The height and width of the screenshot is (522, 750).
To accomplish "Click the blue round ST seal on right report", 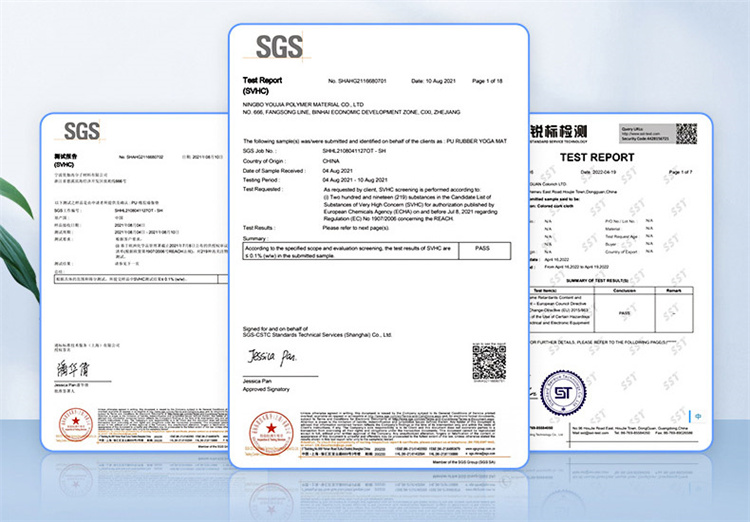I will pyautogui.click(x=563, y=393).
